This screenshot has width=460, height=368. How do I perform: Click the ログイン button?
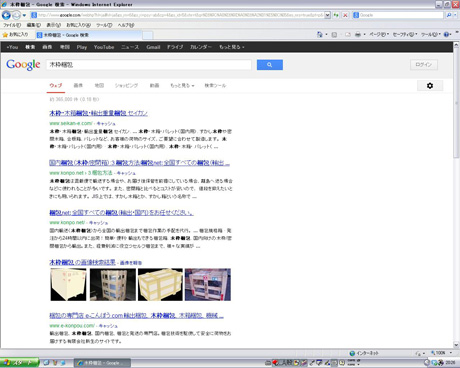pyautogui.click(x=424, y=65)
